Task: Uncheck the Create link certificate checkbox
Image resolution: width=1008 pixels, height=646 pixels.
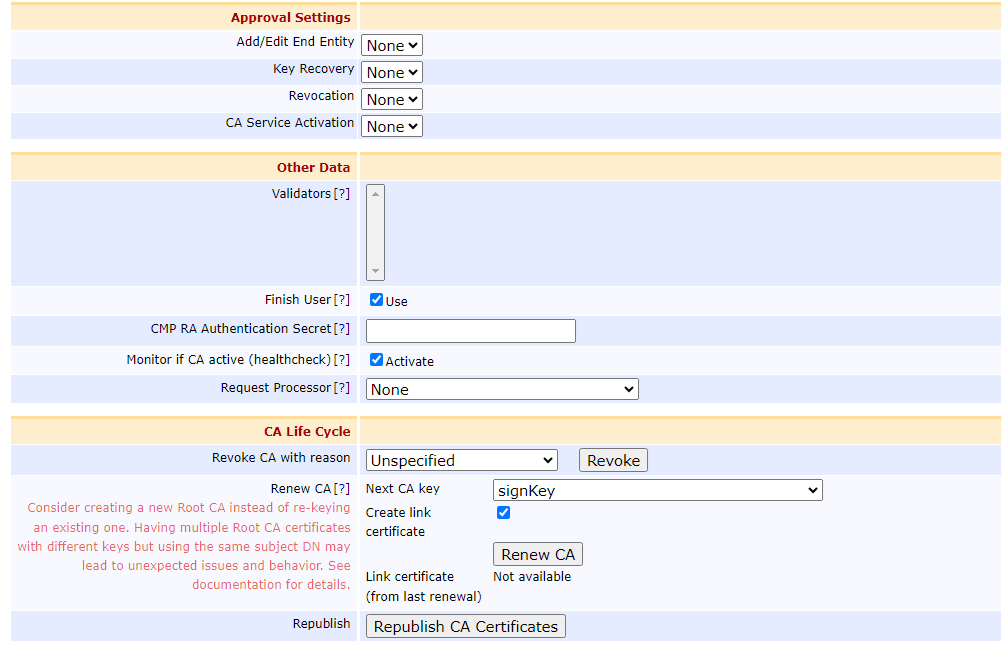Action: [504, 513]
